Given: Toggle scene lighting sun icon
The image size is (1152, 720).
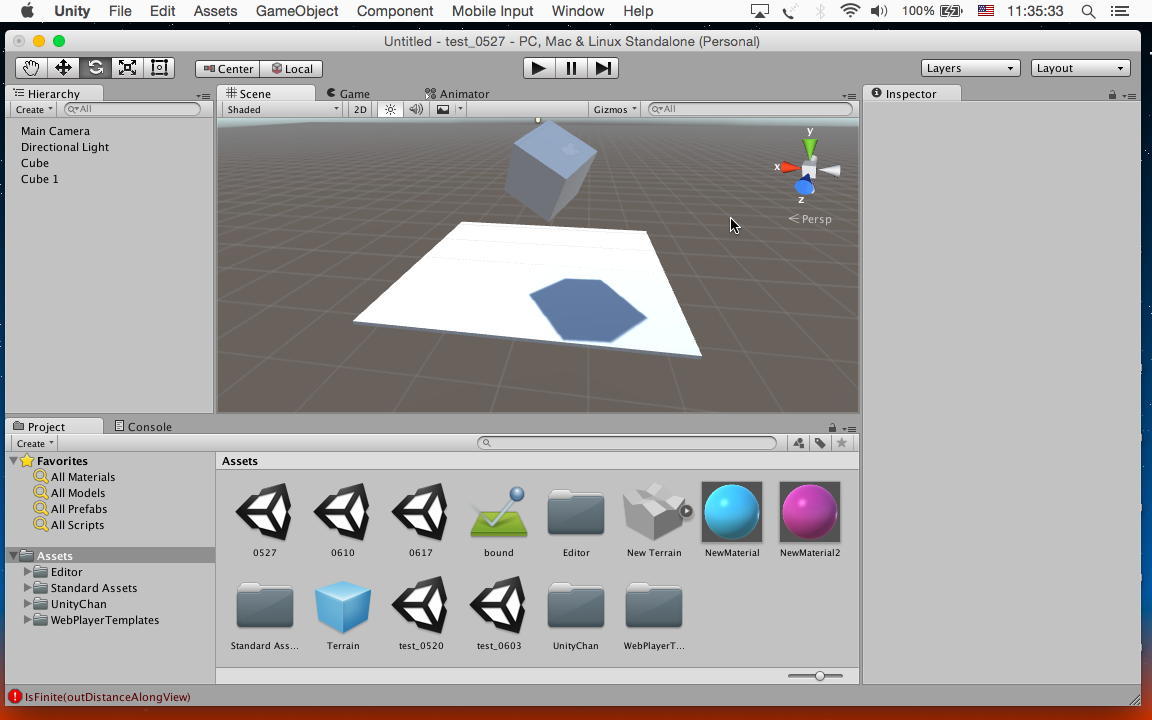Looking at the screenshot, I should (390, 109).
